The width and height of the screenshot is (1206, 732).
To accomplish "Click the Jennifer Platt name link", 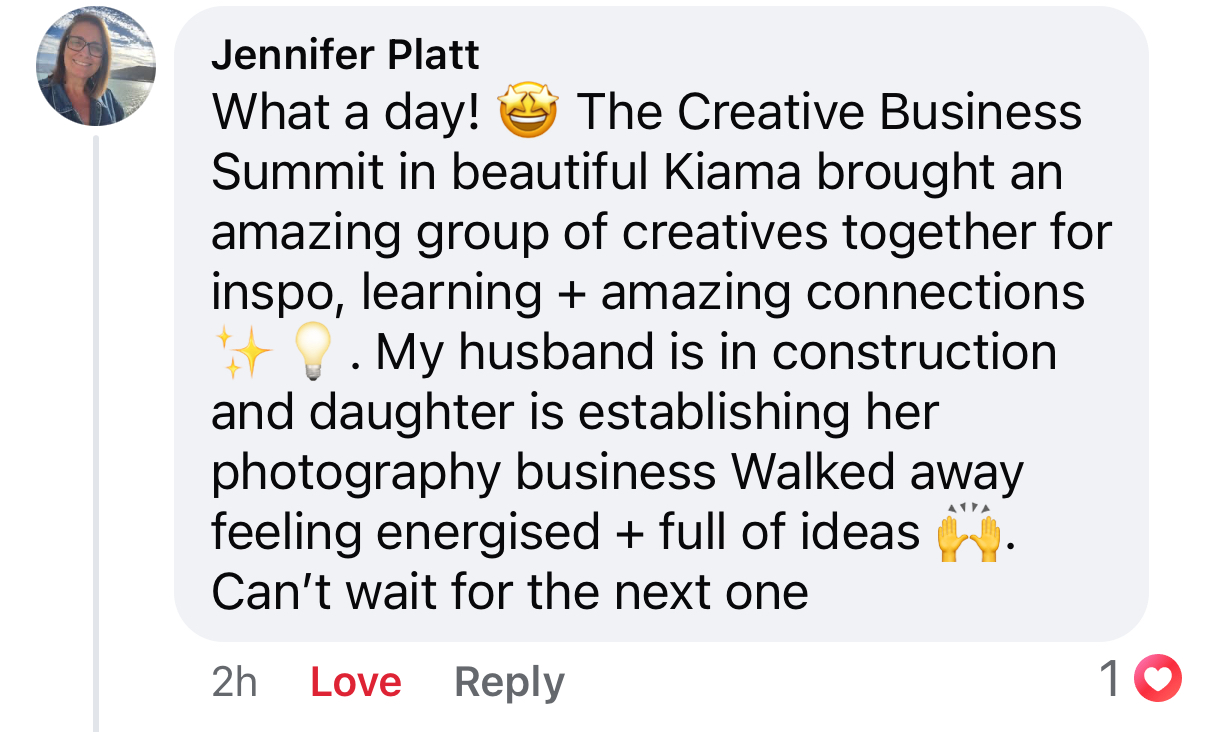I will 345,54.
